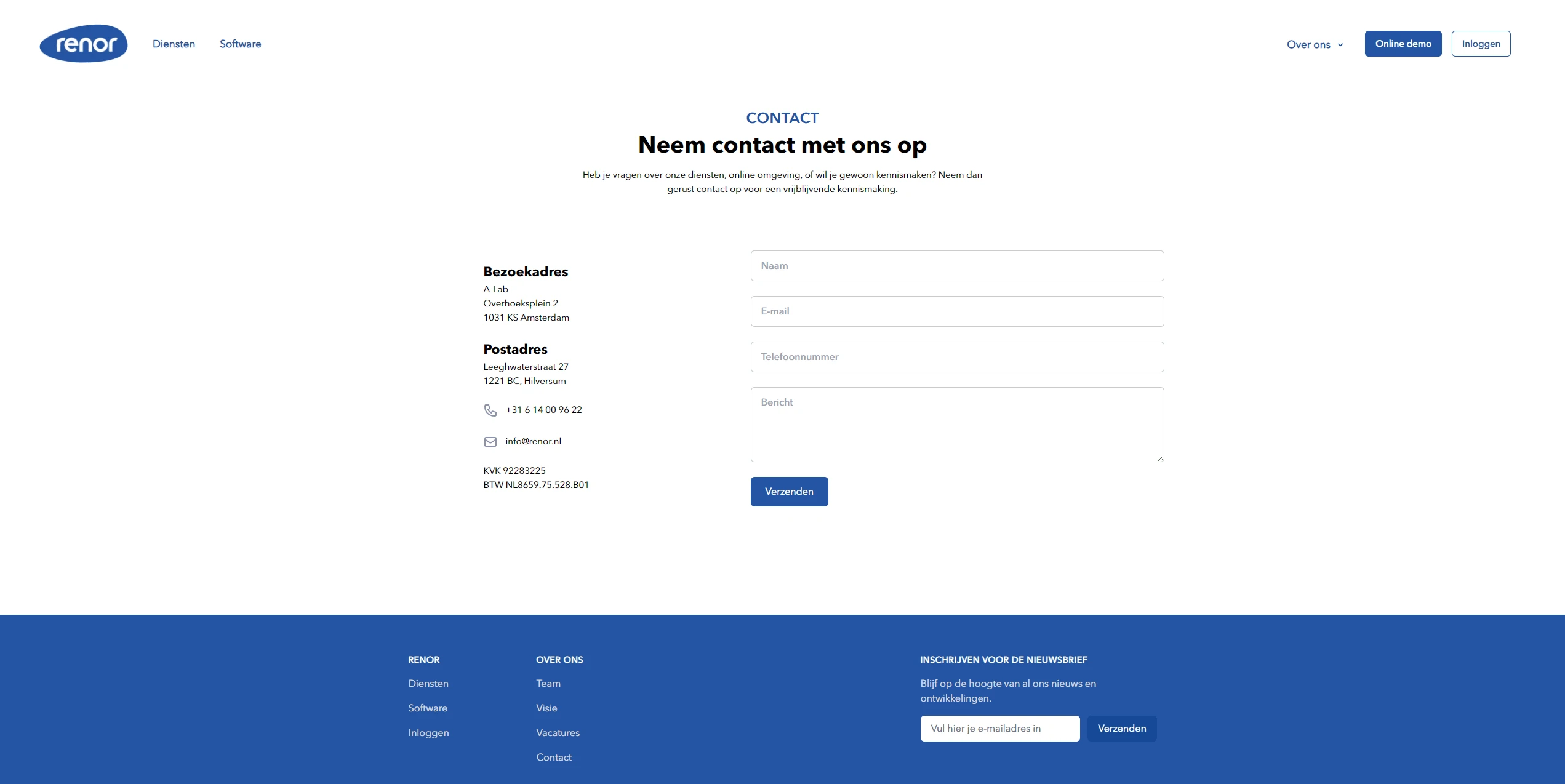Screen dimensions: 1565x784
Task: Click Vacatures link in footer
Action: (558, 732)
